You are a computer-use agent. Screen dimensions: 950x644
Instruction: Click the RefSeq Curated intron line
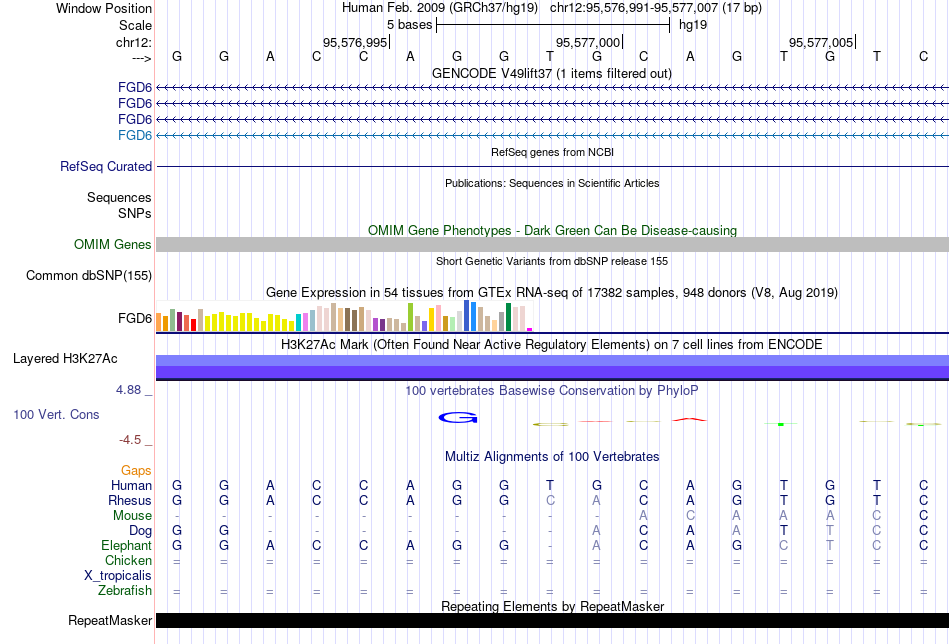(x=552, y=166)
